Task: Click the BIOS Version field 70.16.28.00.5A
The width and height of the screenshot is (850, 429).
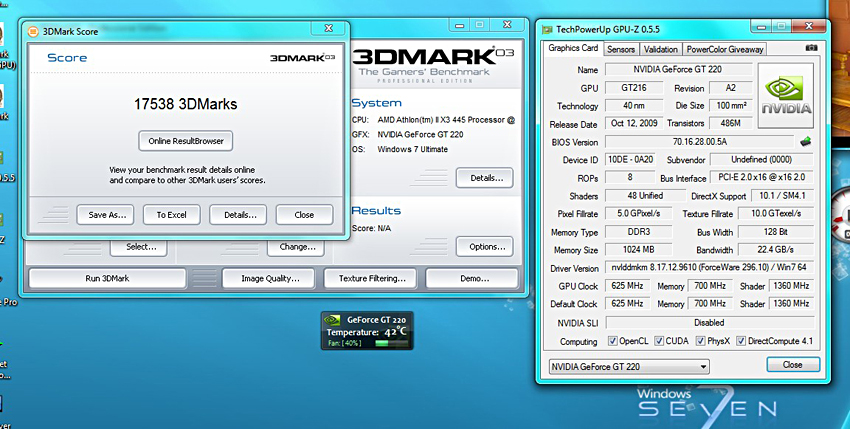Action: 699,142
